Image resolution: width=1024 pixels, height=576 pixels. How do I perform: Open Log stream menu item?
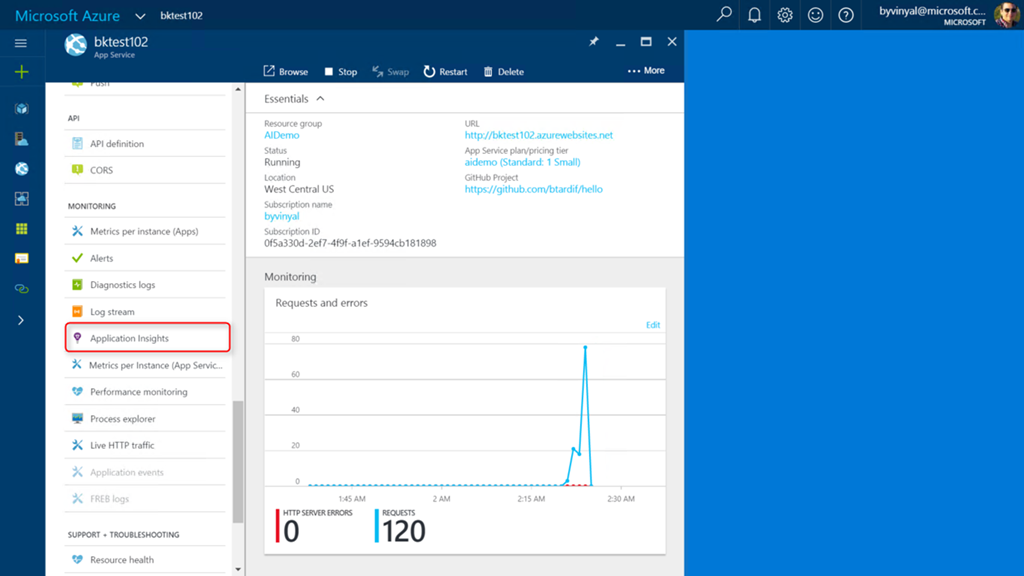coord(145,312)
